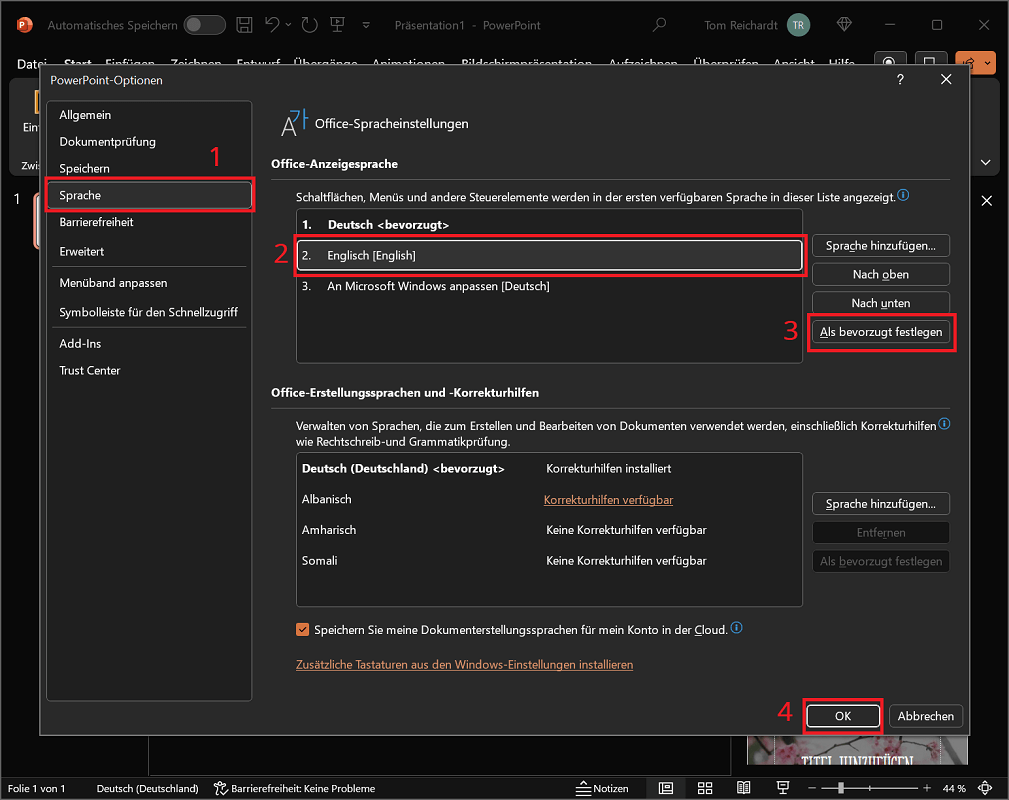Screen dimensions: 1009x800
Task: Click Folie 1 von 1 in status bar
Action: (37, 788)
